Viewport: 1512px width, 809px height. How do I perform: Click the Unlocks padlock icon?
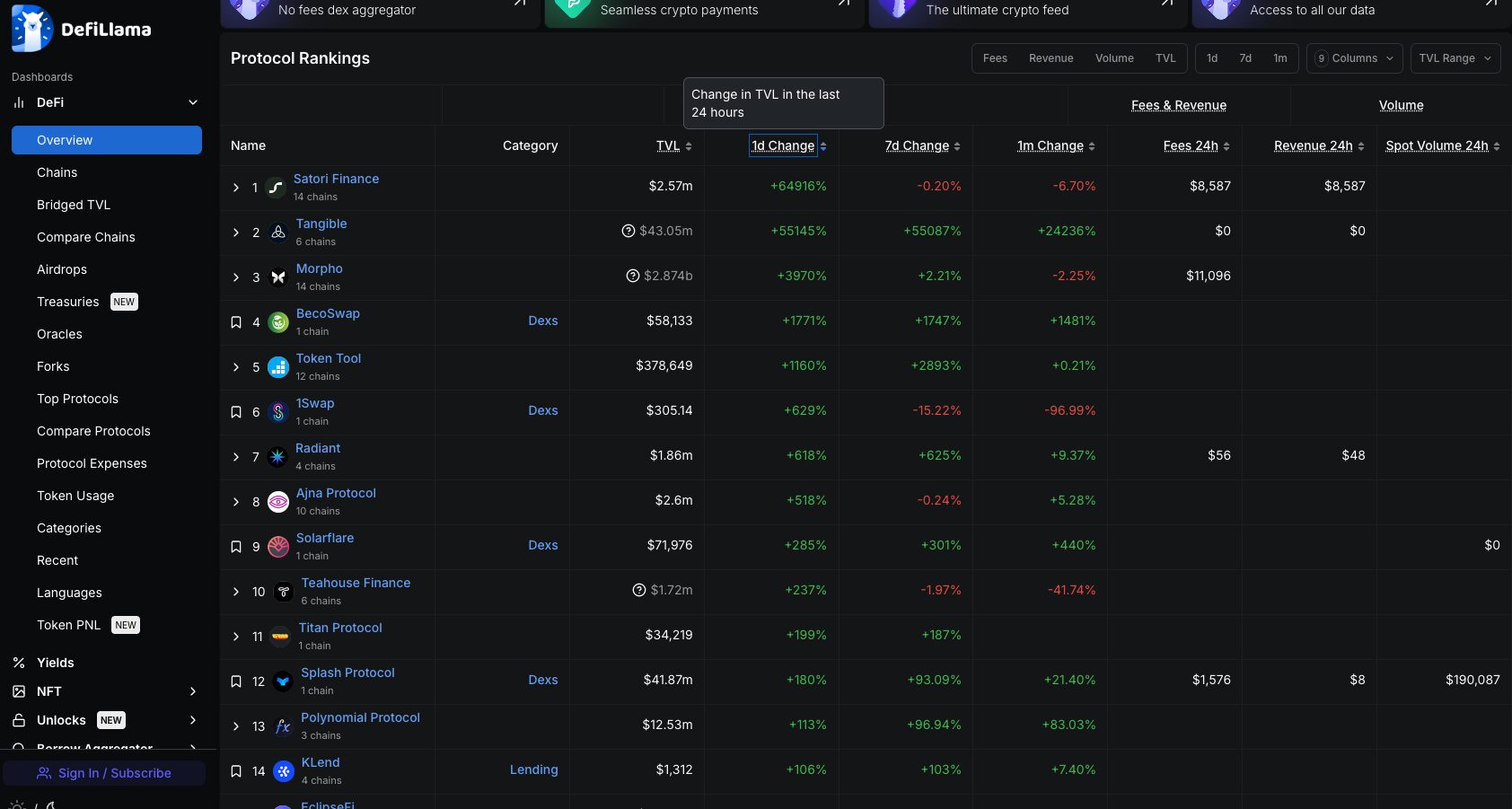(19, 720)
